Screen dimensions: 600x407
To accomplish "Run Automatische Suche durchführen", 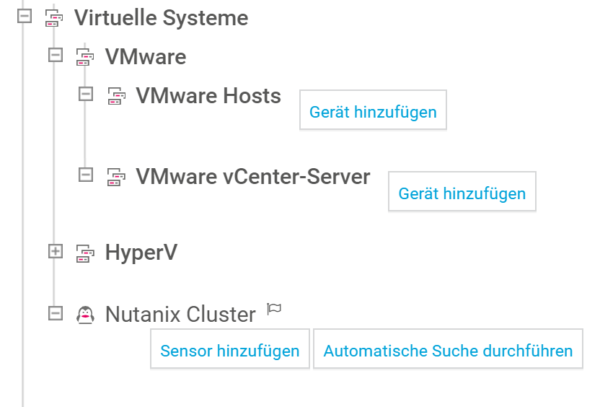I will pyautogui.click(x=448, y=348).
